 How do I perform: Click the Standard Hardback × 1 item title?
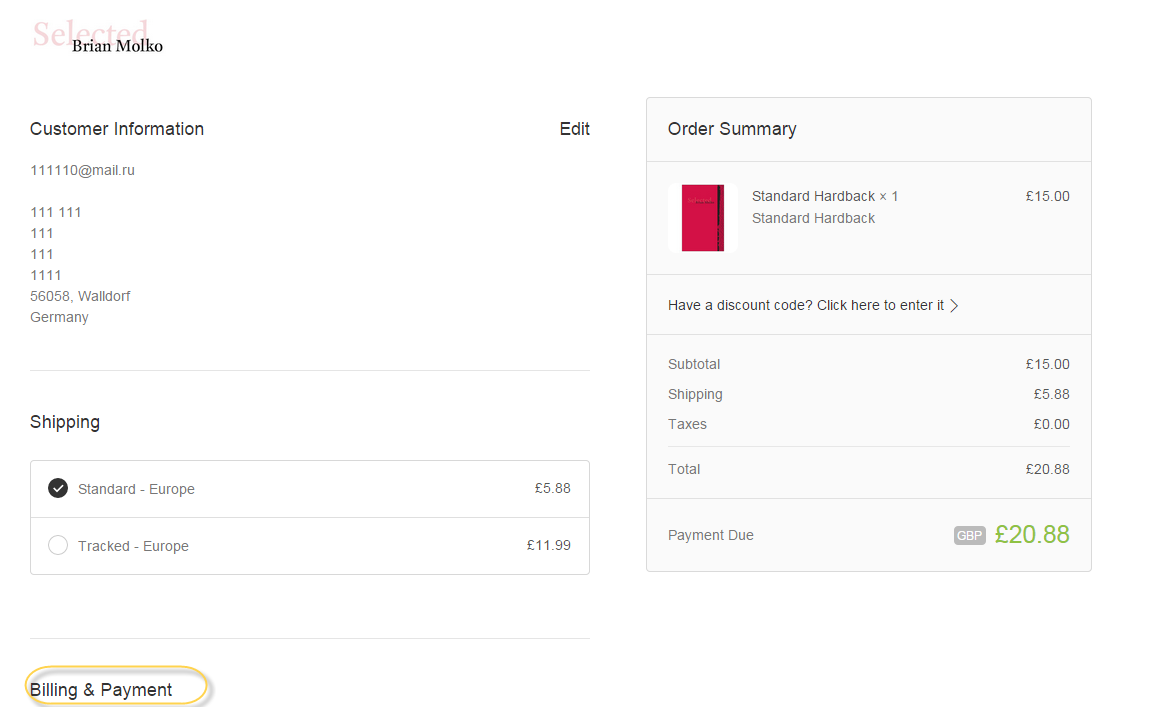pos(824,196)
